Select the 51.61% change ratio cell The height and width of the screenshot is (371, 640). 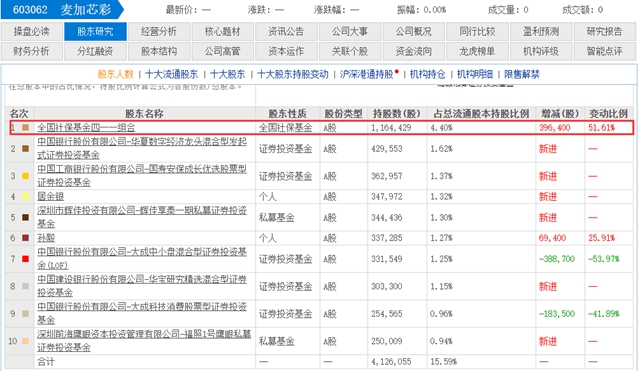[x=602, y=128]
